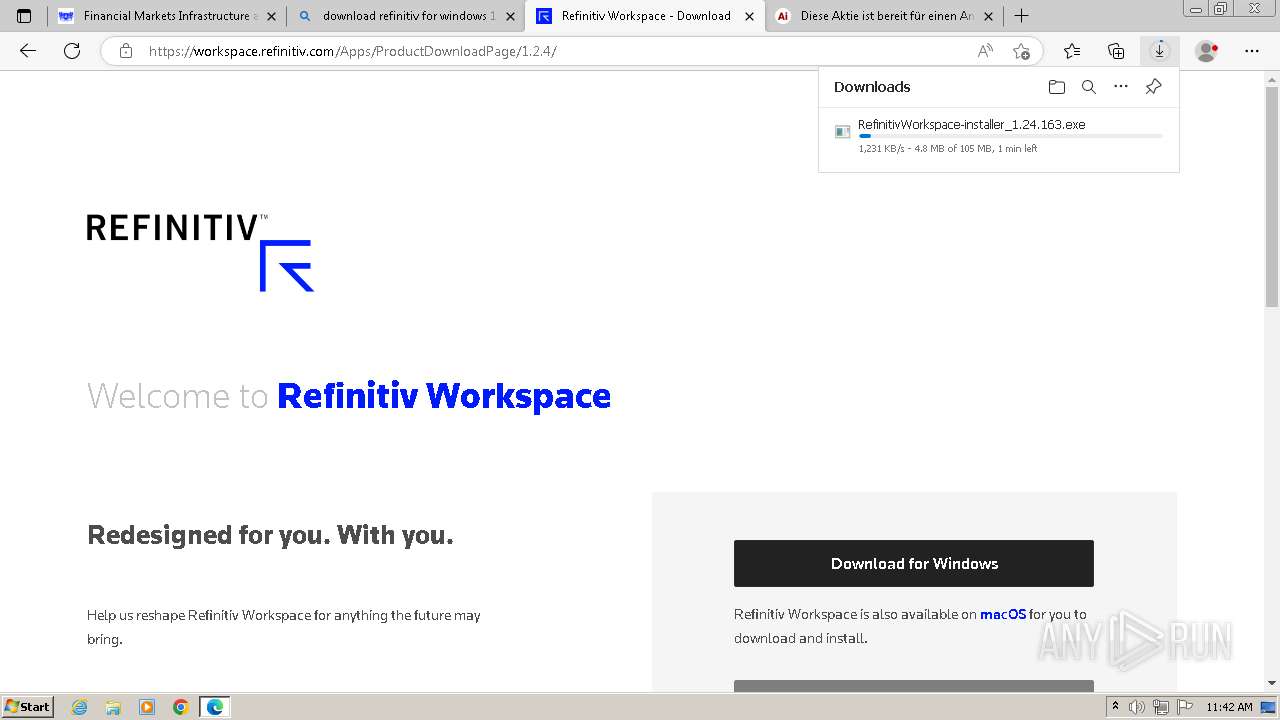The image size is (1280, 720).
Task: Open Edge settings and more menu
Action: pyautogui.click(x=1252, y=51)
